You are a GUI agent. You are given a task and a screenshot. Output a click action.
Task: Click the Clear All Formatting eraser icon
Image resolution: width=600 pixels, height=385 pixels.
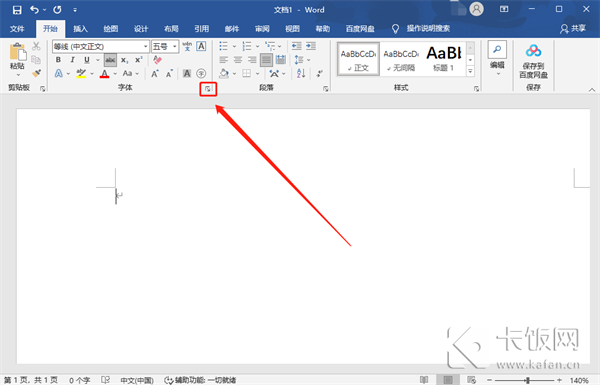click(157, 60)
